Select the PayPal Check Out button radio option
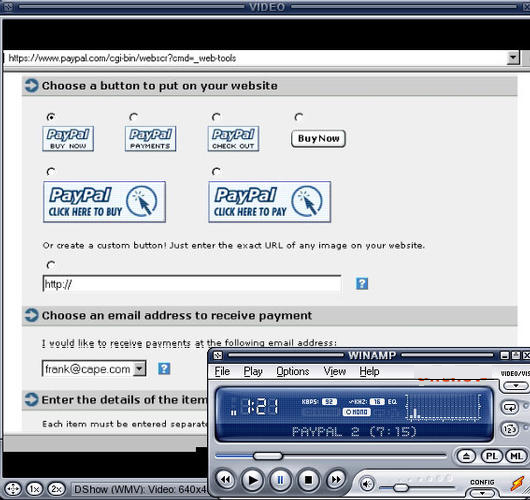530x500 pixels. pos(216,117)
